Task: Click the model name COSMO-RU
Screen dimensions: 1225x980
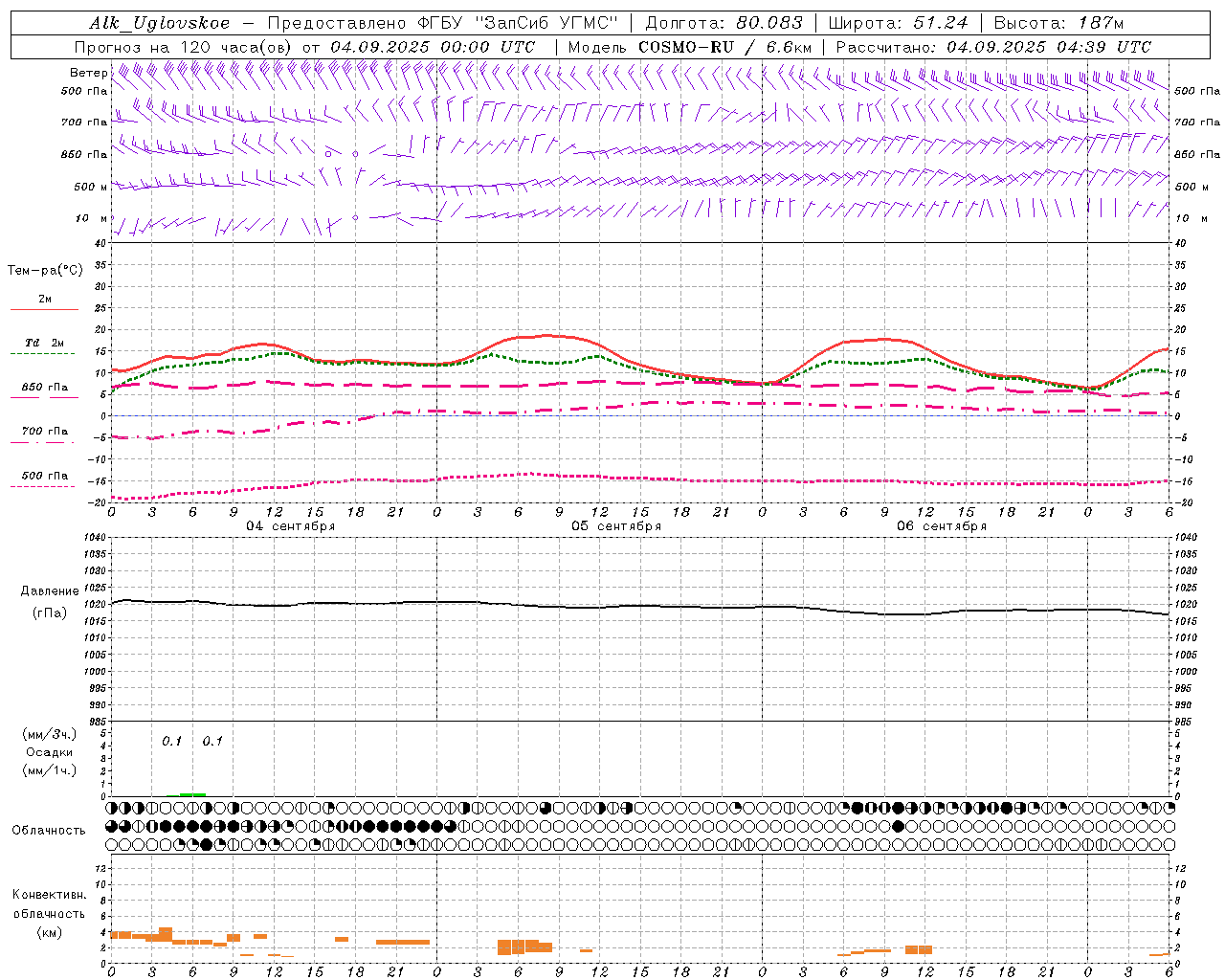Action: [x=686, y=47]
